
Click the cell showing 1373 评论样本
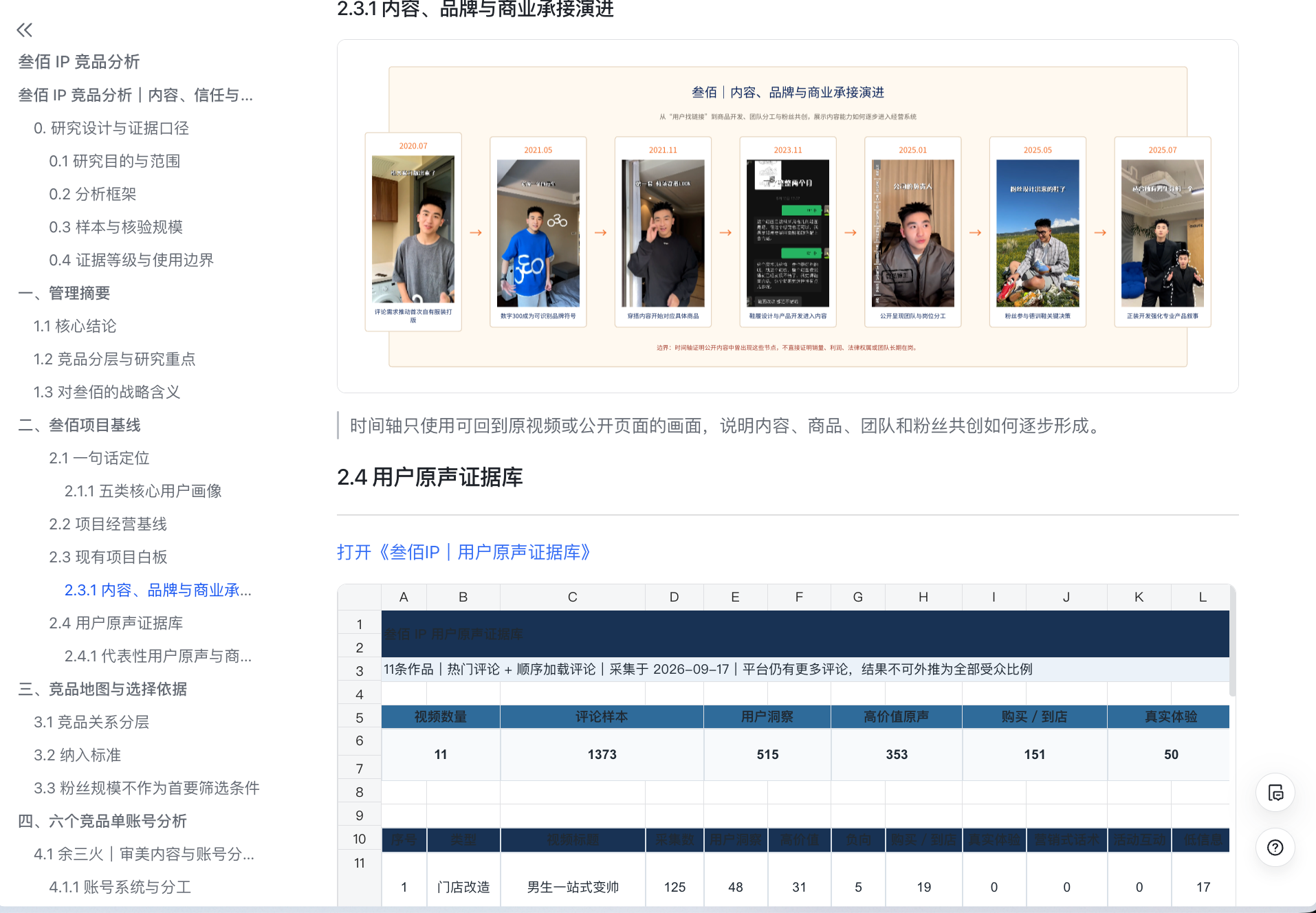[x=602, y=754]
